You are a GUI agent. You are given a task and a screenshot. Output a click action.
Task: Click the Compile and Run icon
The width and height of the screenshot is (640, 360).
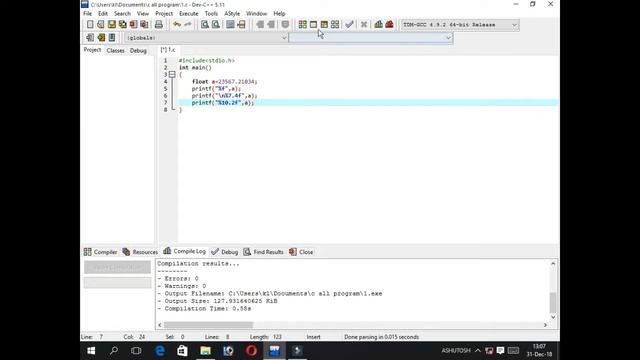[x=324, y=24]
